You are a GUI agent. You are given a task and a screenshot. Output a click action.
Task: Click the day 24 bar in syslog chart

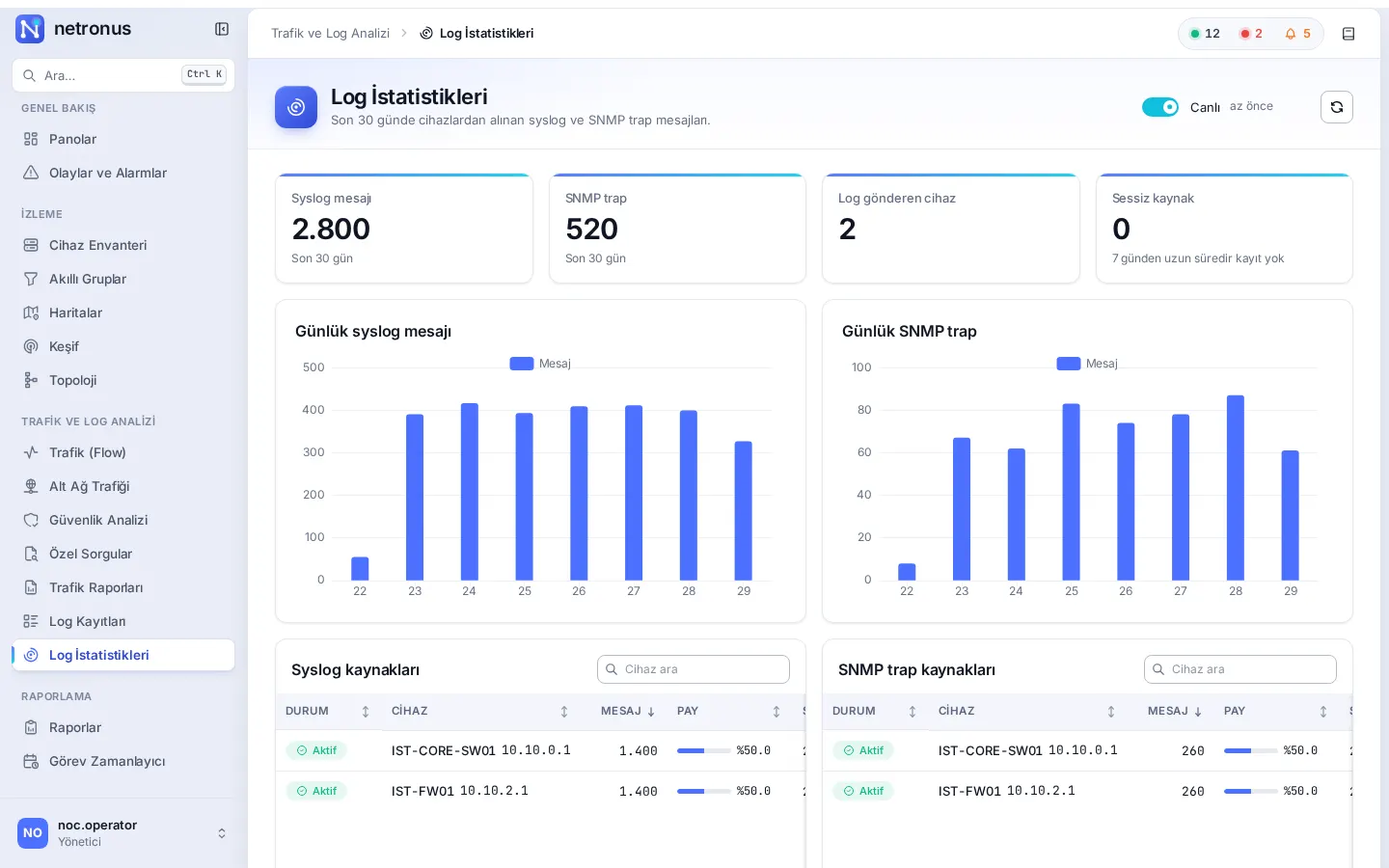[x=470, y=492]
